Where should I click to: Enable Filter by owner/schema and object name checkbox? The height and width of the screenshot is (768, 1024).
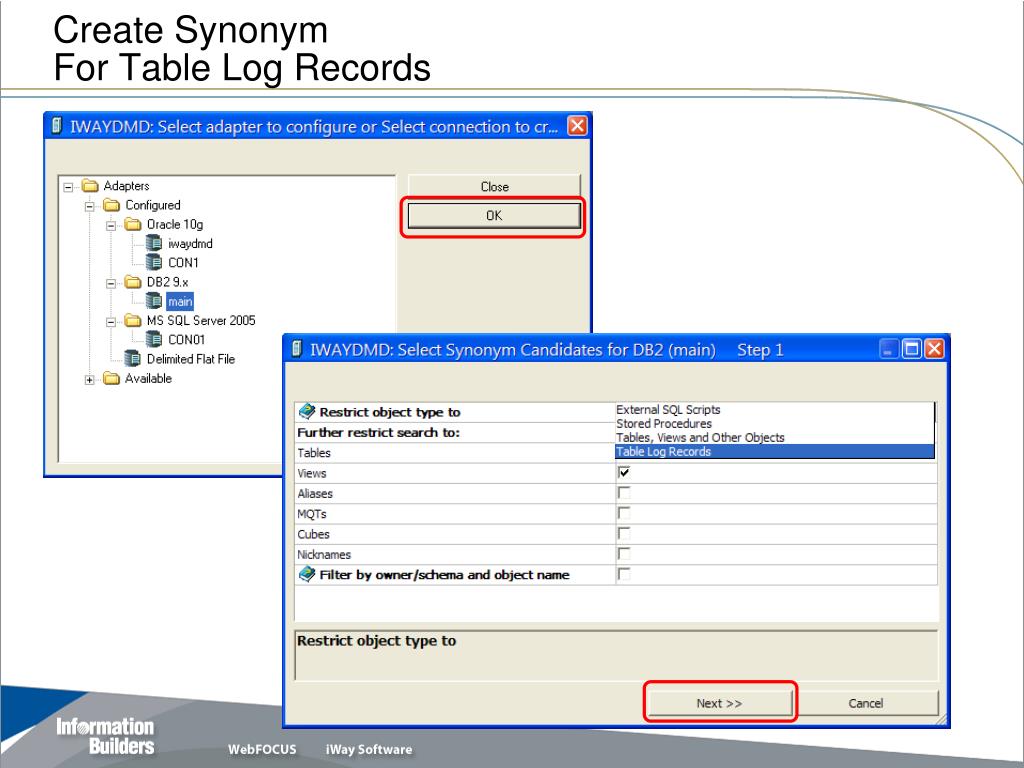pos(624,574)
